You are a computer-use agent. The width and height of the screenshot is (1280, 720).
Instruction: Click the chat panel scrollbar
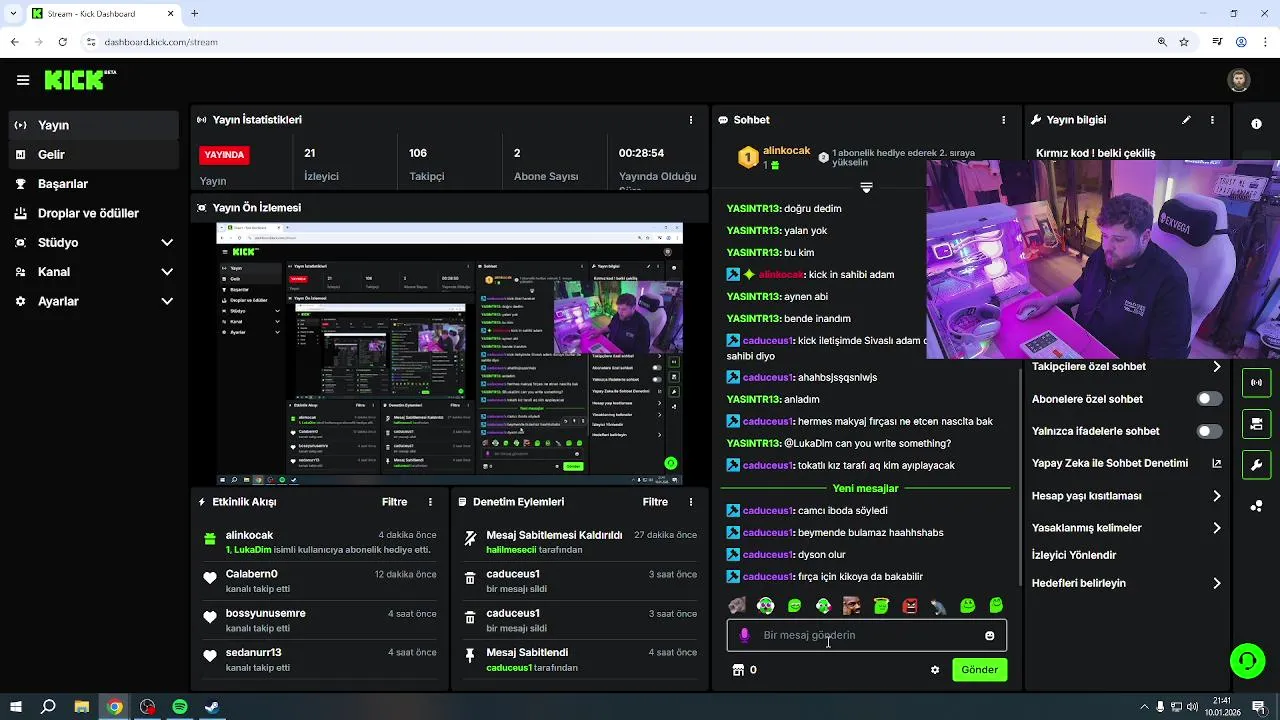(x=1020, y=475)
